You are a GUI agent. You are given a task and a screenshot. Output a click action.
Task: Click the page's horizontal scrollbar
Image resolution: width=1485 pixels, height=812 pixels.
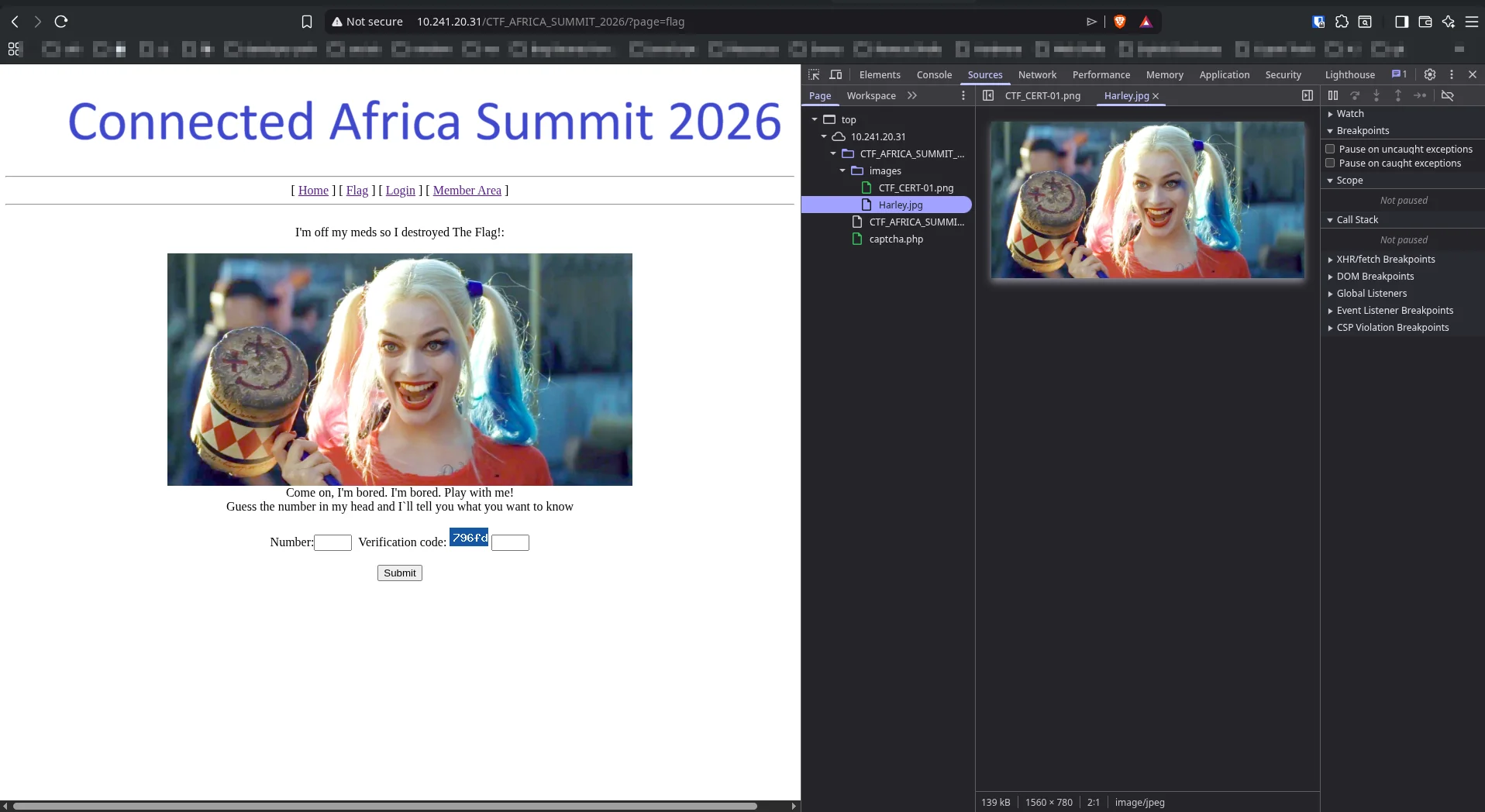pos(385,806)
